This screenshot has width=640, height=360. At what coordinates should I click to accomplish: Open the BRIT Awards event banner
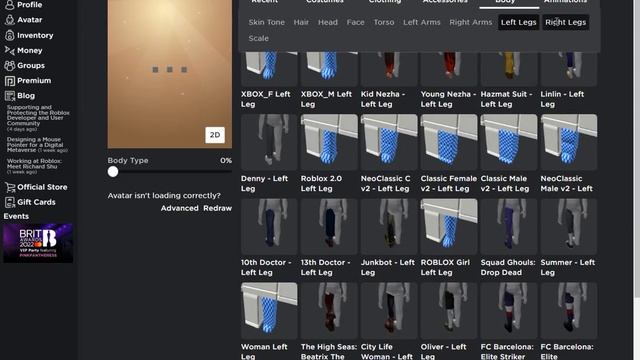(x=38, y=243)
